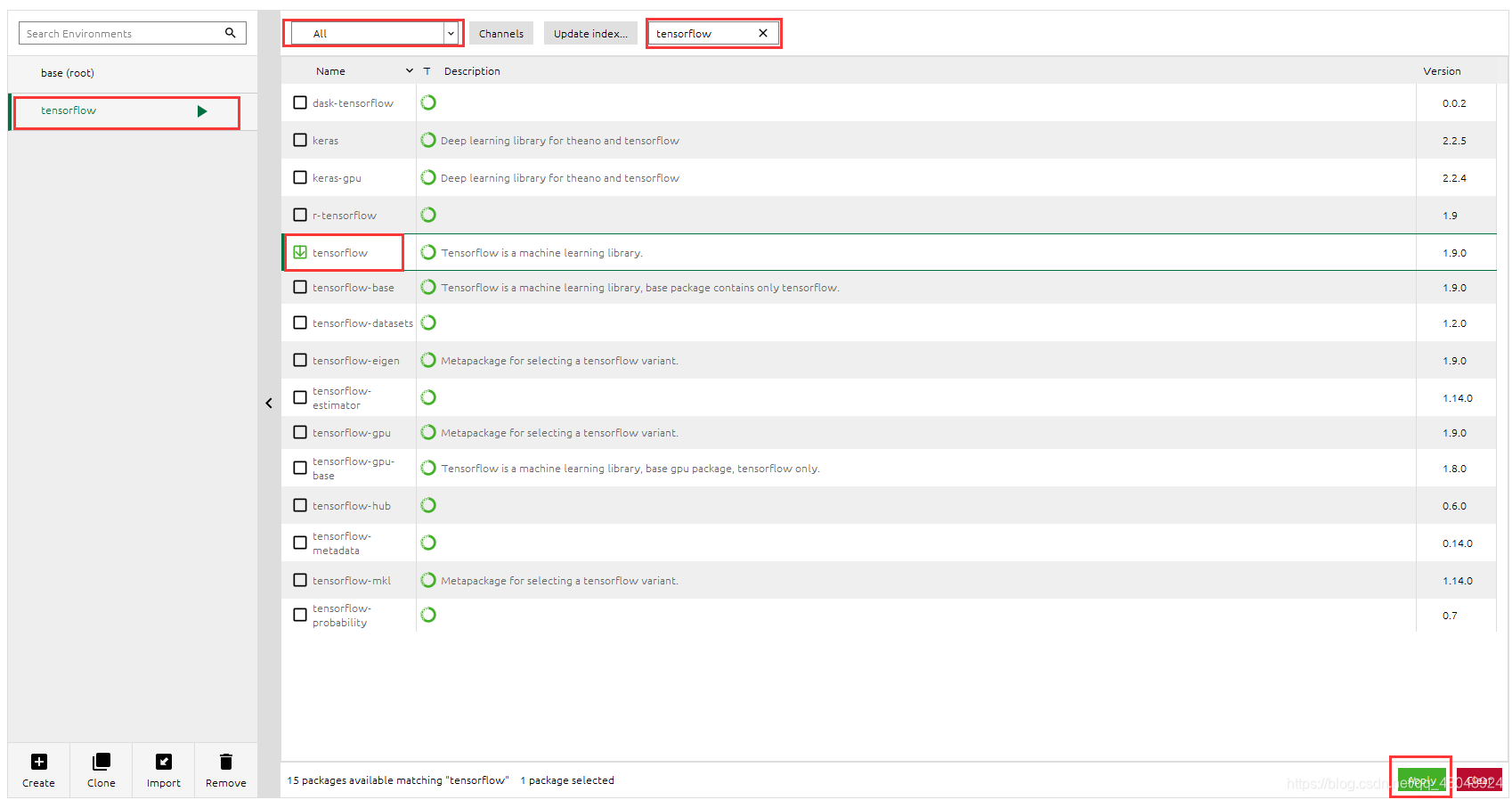
Task: Click the package type icon for tensorflow-metadata
Action: (428, 543)
